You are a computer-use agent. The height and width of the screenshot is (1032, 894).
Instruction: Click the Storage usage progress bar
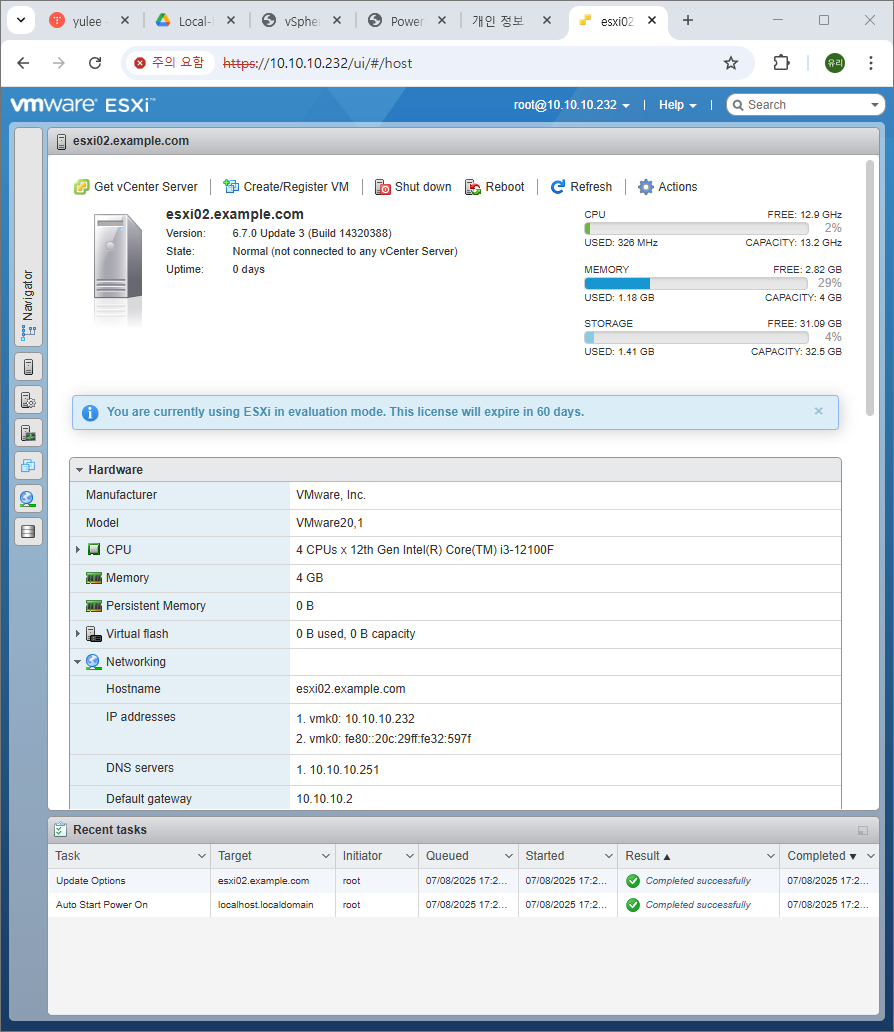696,337
